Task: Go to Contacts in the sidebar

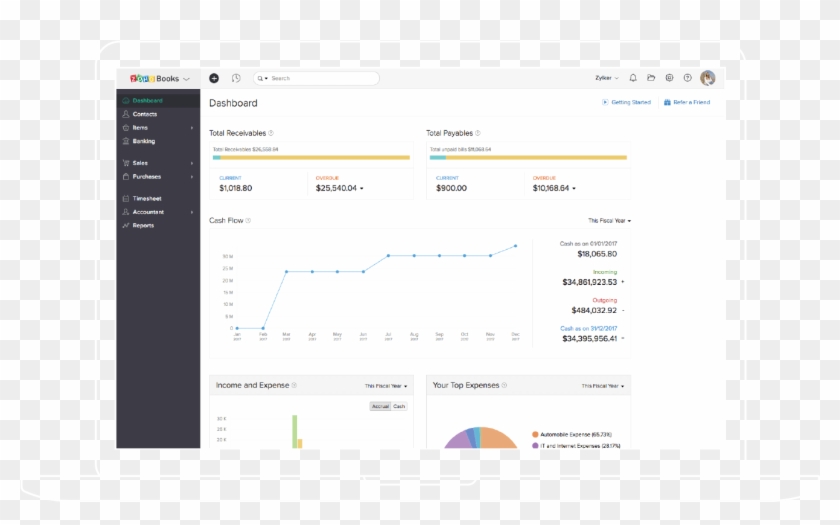Action: point(145,114)
